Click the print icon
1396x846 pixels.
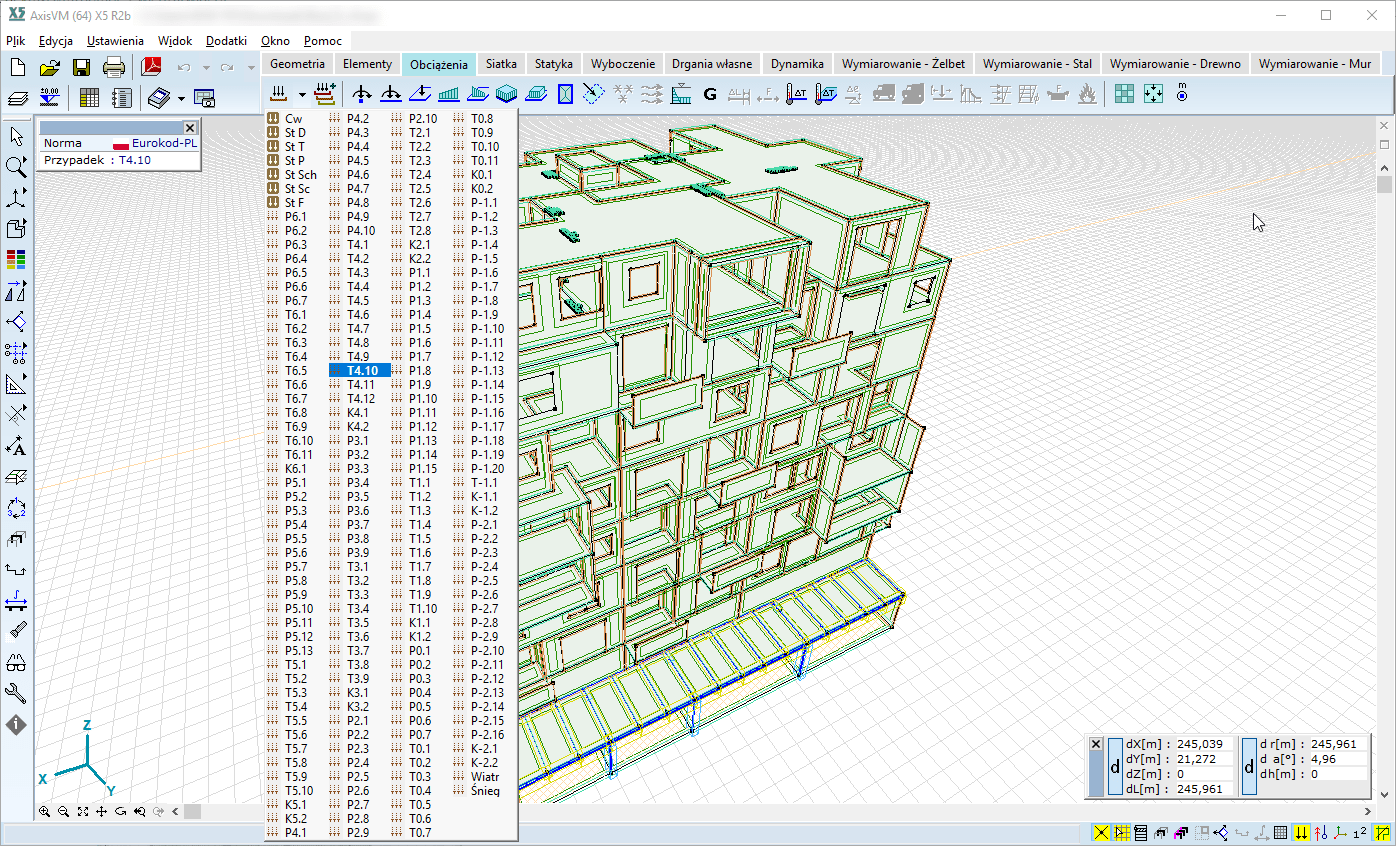(x=114, y=68)
